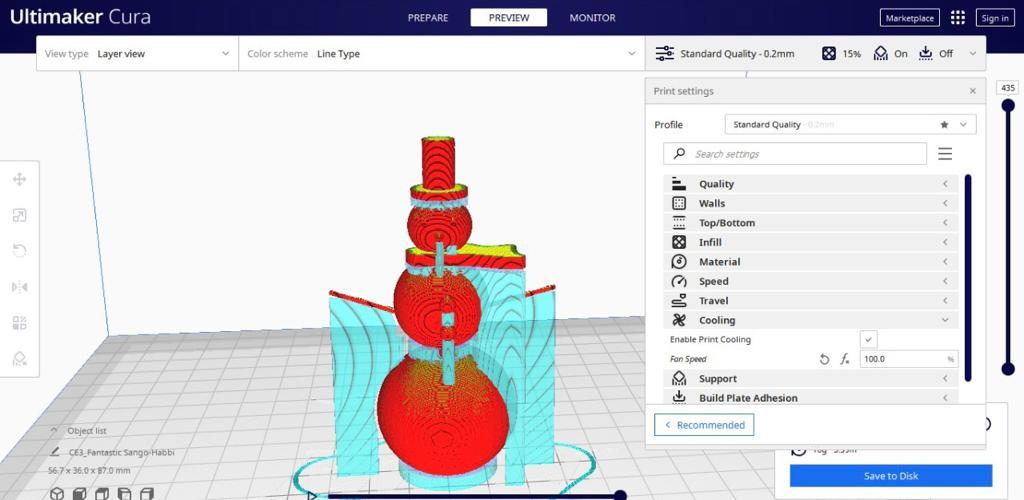Screen dimensions: 1024x500
Task: Reset Fan Speed with revert arrow
Action: (824, 359)
